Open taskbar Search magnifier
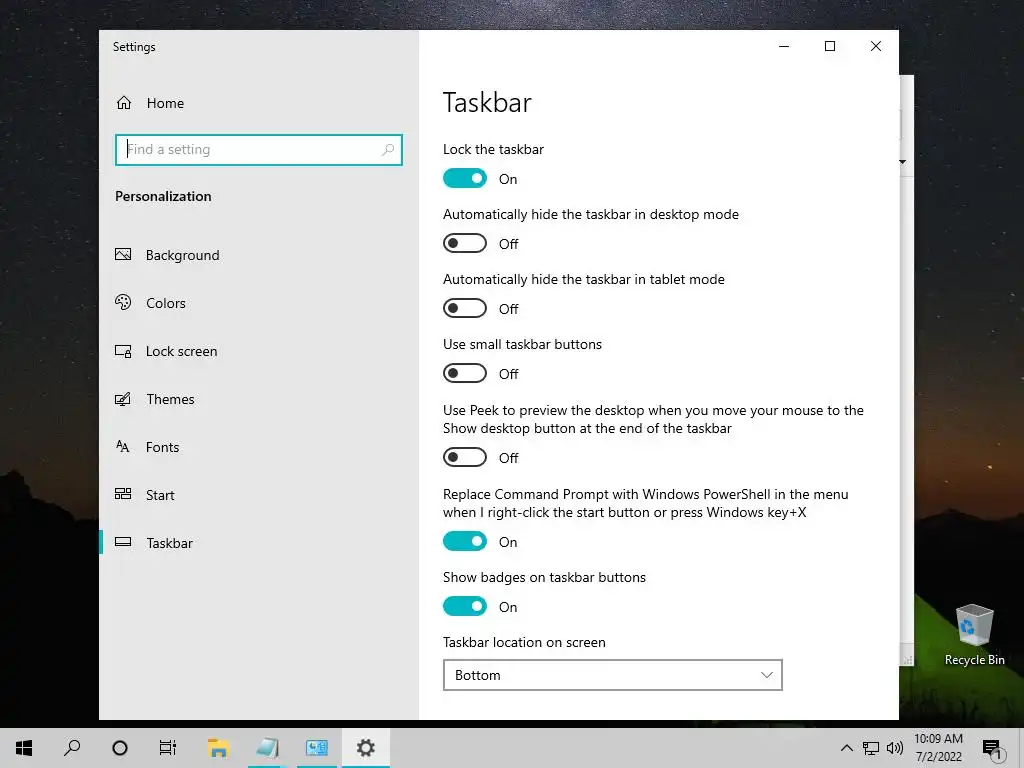The width and height of the screenshot is (1024, 768). pos(72,748)
